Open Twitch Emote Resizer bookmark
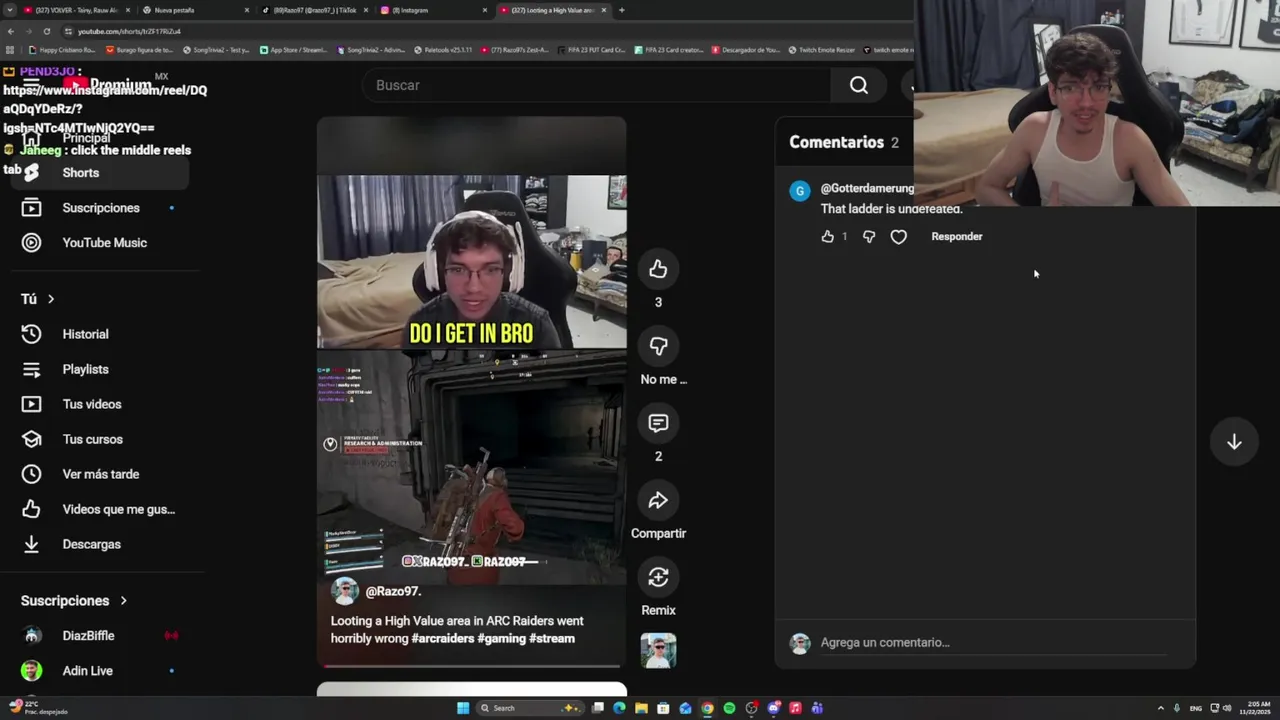This screenshot has height=720, width=1280. (821, 50)
